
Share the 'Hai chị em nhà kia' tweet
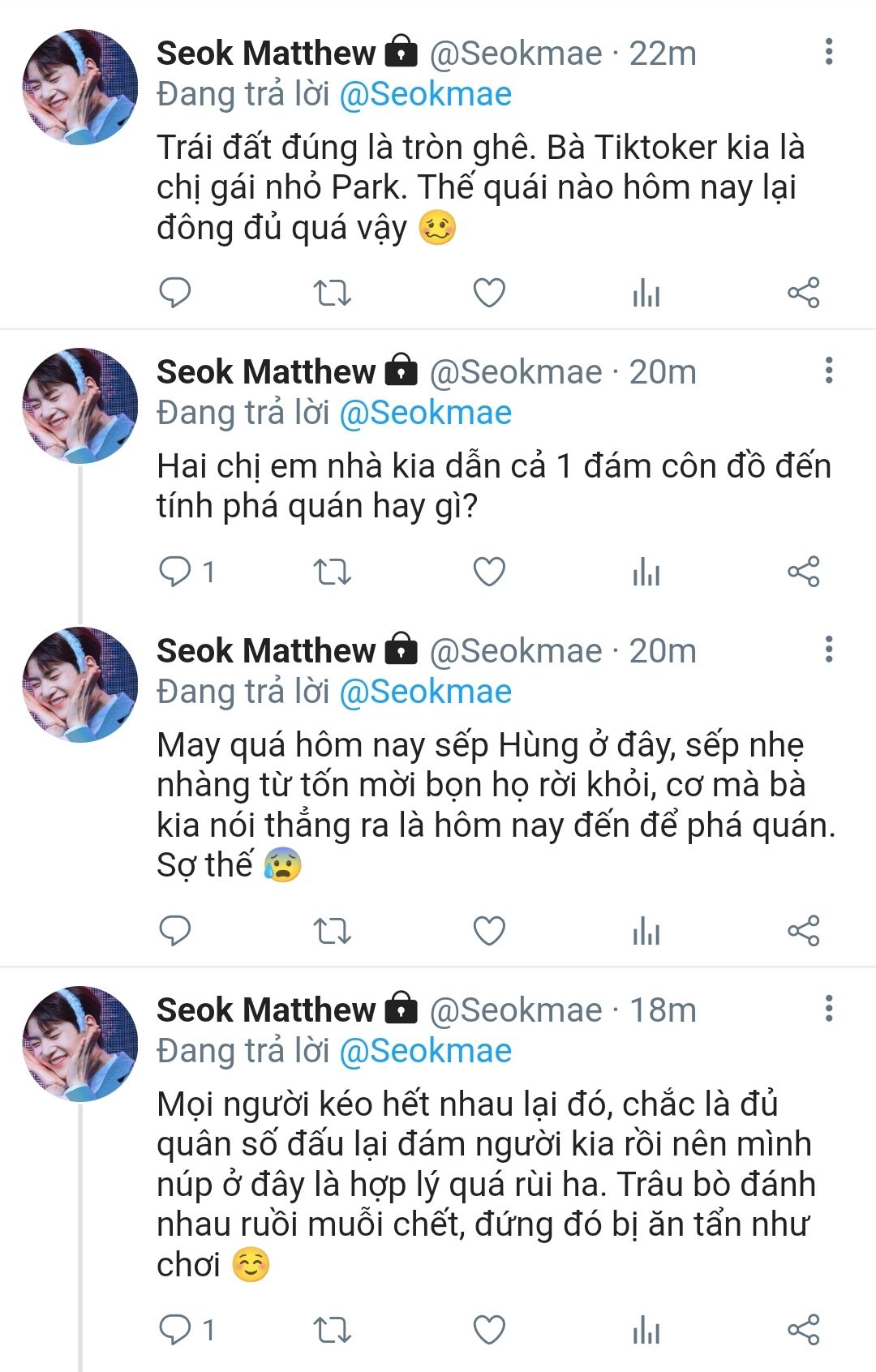[x=804, y=572]
